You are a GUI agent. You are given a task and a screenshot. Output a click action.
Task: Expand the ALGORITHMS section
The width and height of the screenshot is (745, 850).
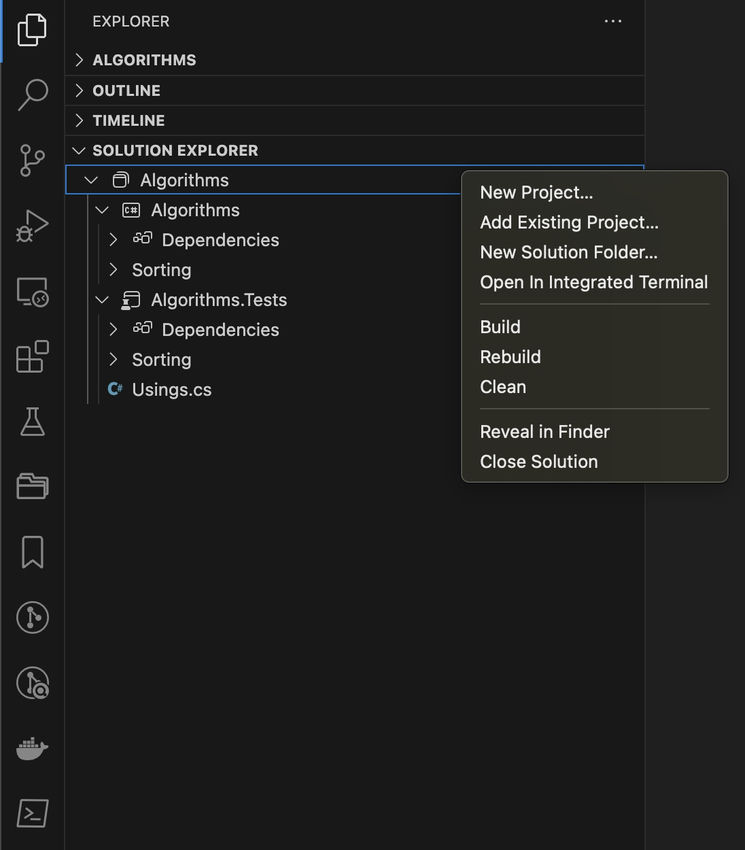144,60
